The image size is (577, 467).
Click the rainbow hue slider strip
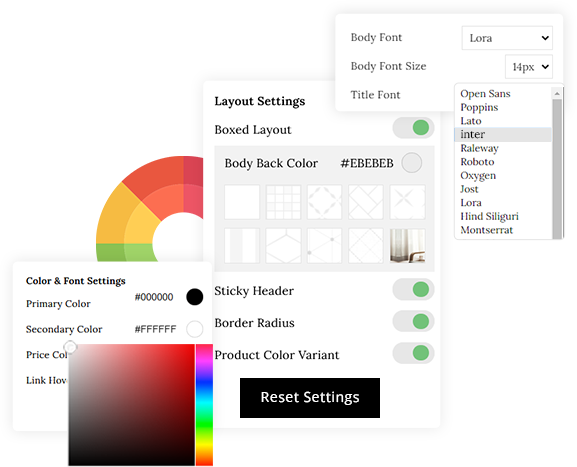click(204, 405)
